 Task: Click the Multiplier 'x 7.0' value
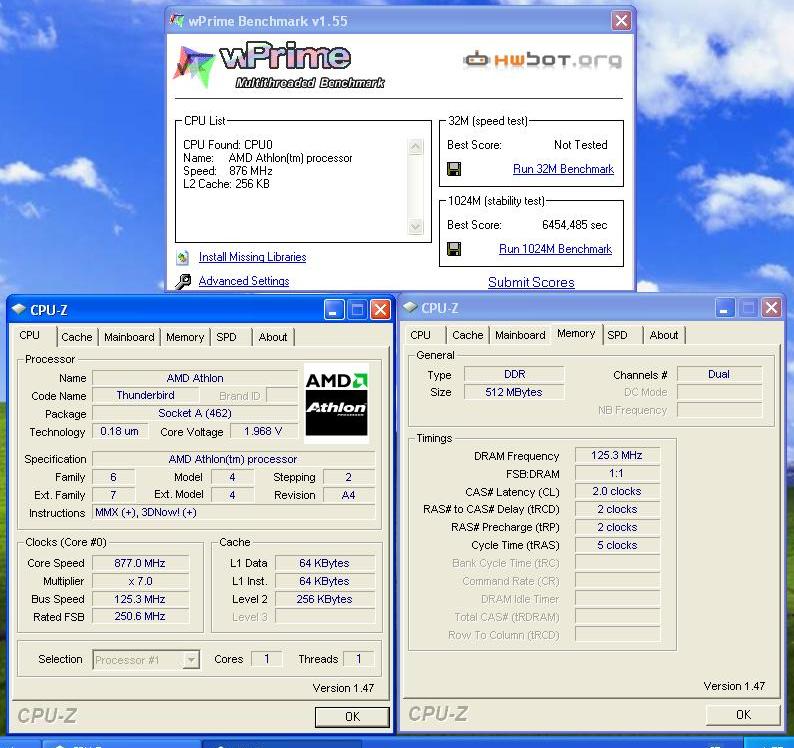pyautogui.click(x=140, y=581)
